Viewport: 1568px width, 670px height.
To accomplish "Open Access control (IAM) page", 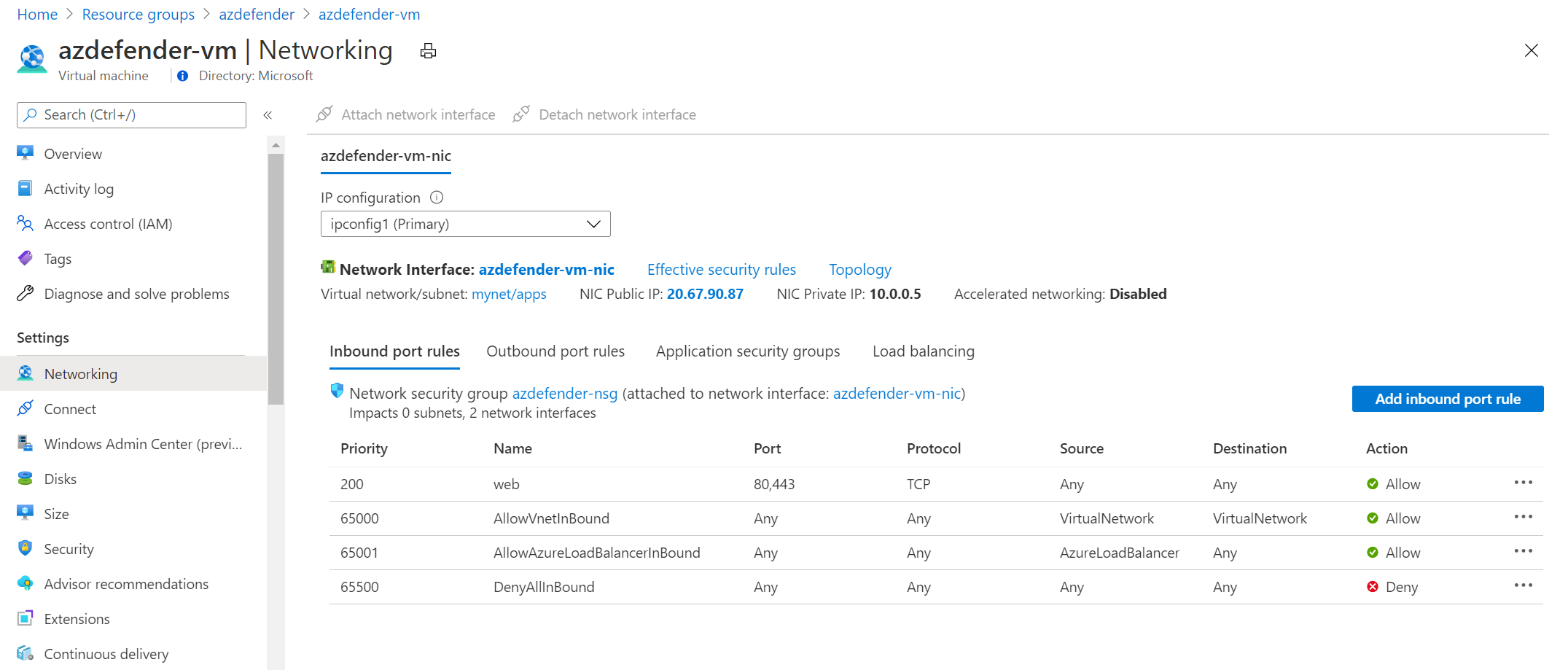I will click(x=108, y=224).
